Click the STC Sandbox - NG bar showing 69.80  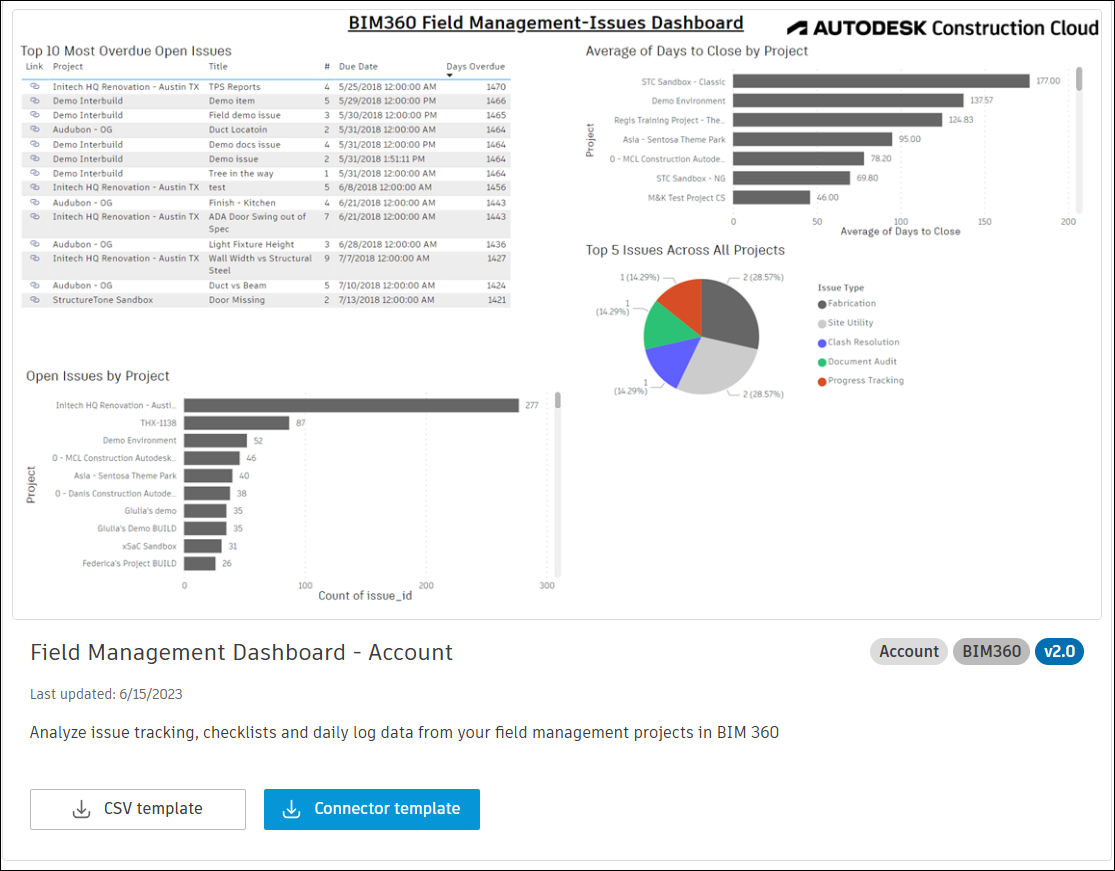point(791,178)
